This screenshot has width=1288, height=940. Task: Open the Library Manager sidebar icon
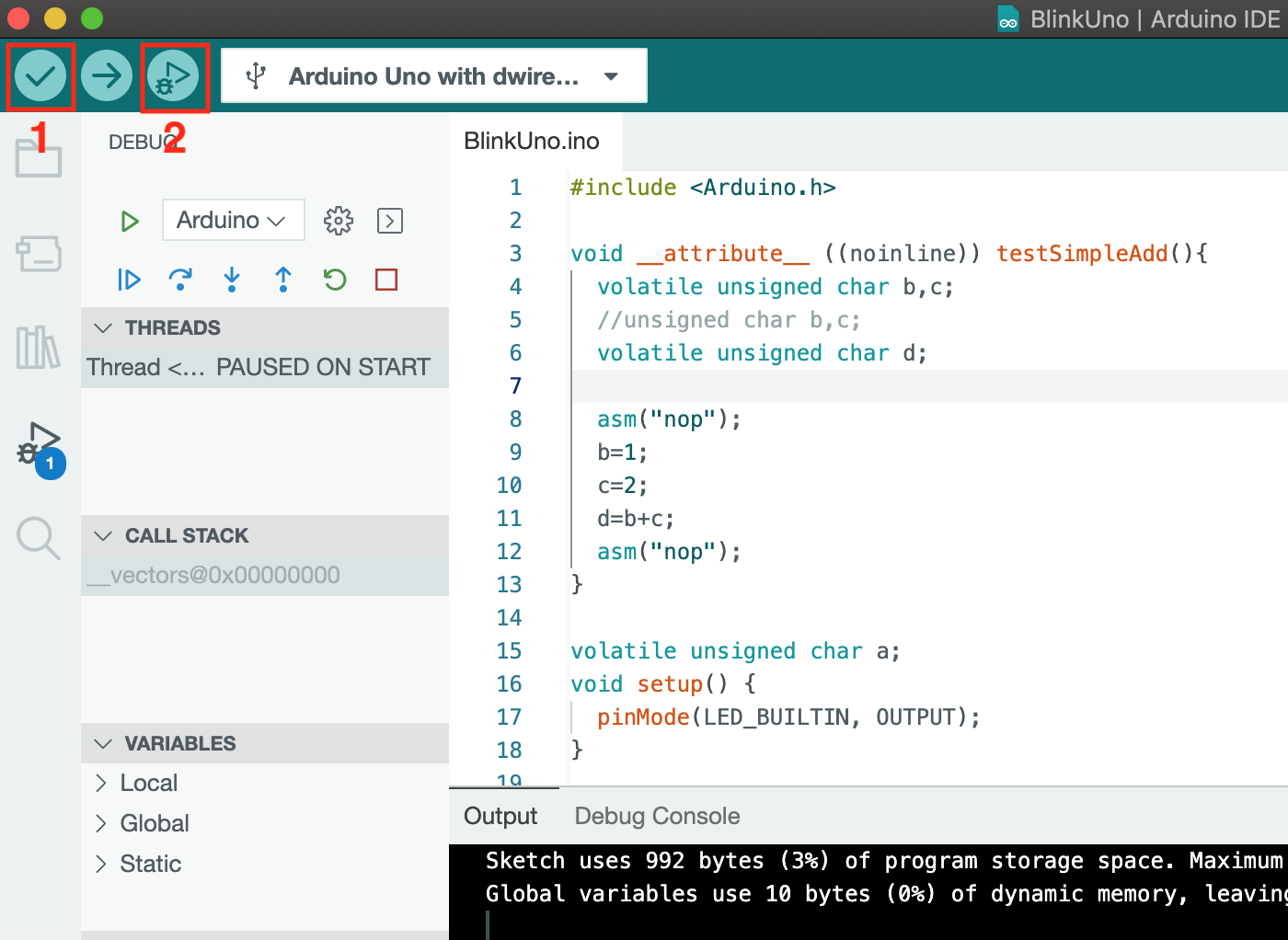point(39,348)
